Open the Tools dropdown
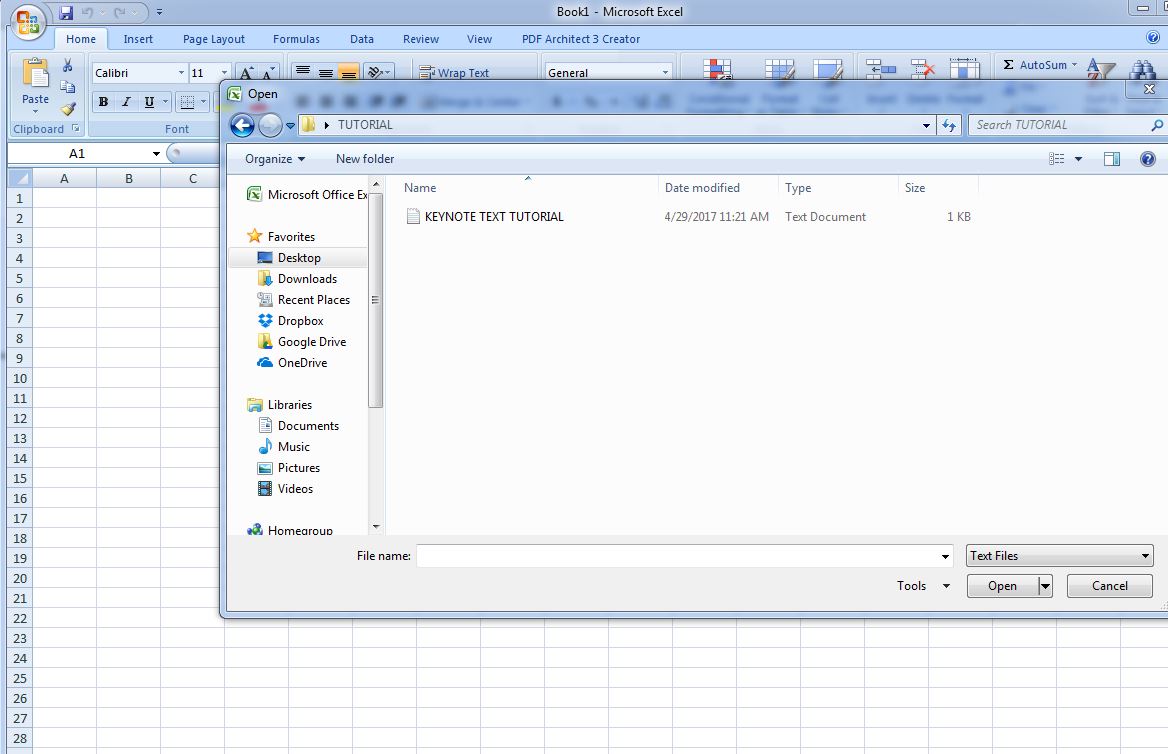Viewport: 1168px width, 754px height. tap(923, 586)
